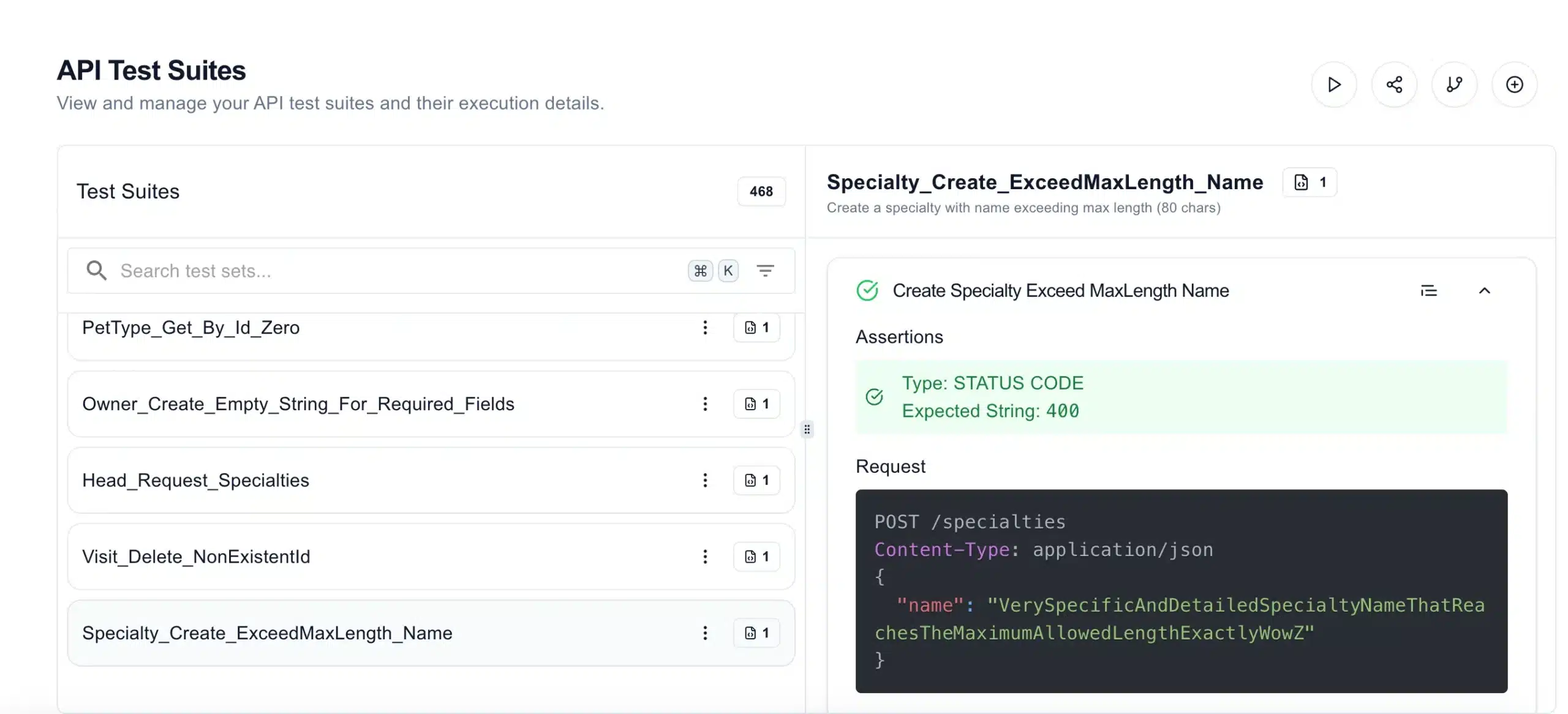This screenshot has width=1568, height=714.
Task: Collapse the Create Specialty Exceed MaxLength test
Action: coord(1484,290)
